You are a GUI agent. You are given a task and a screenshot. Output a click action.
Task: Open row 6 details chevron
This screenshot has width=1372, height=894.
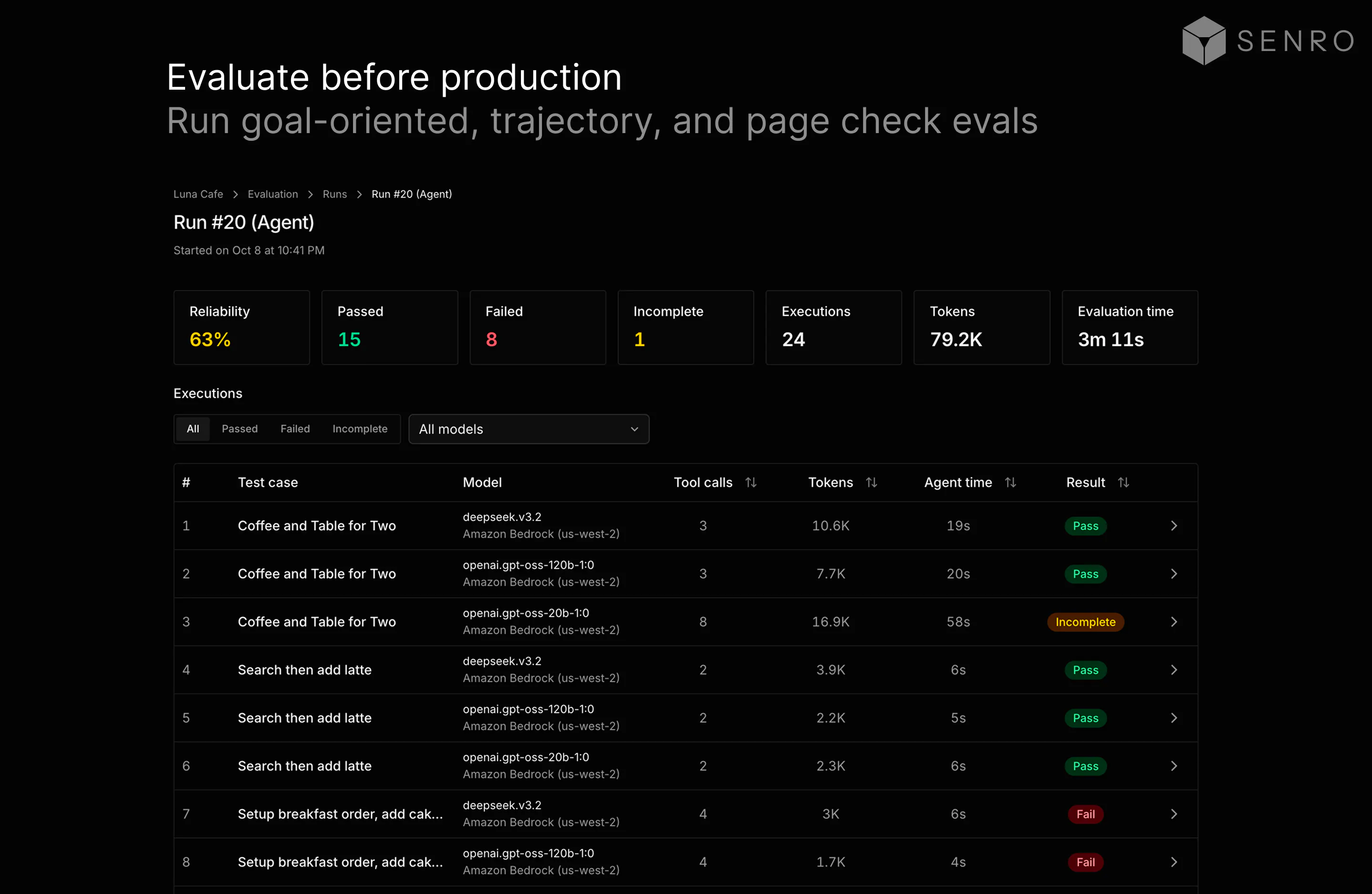click(x=1174, y=766)
